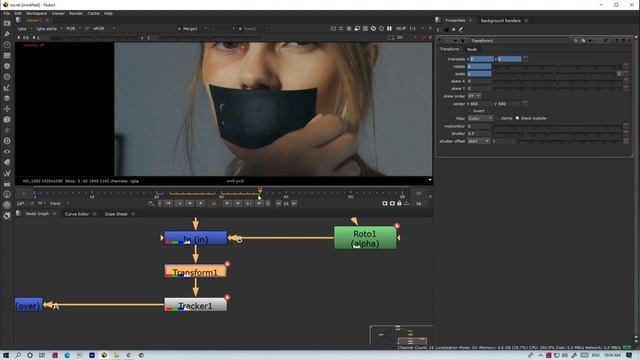Toggle the black outside checkbox

click(518, 118)
